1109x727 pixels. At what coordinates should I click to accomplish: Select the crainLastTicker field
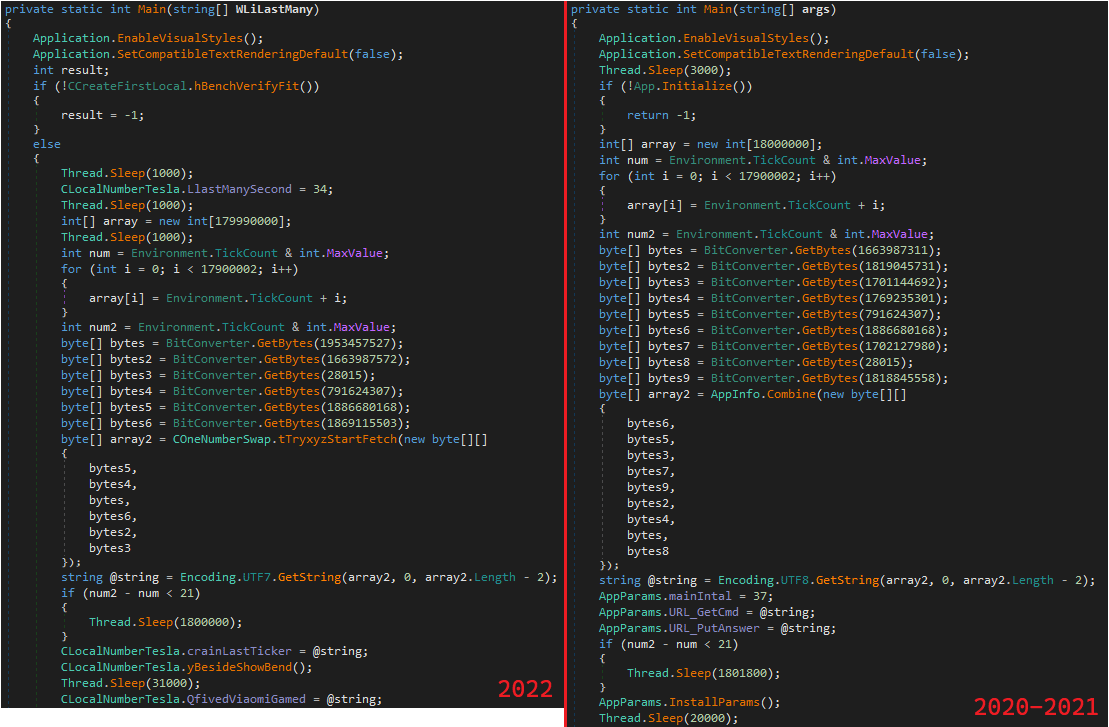point(239,651)
